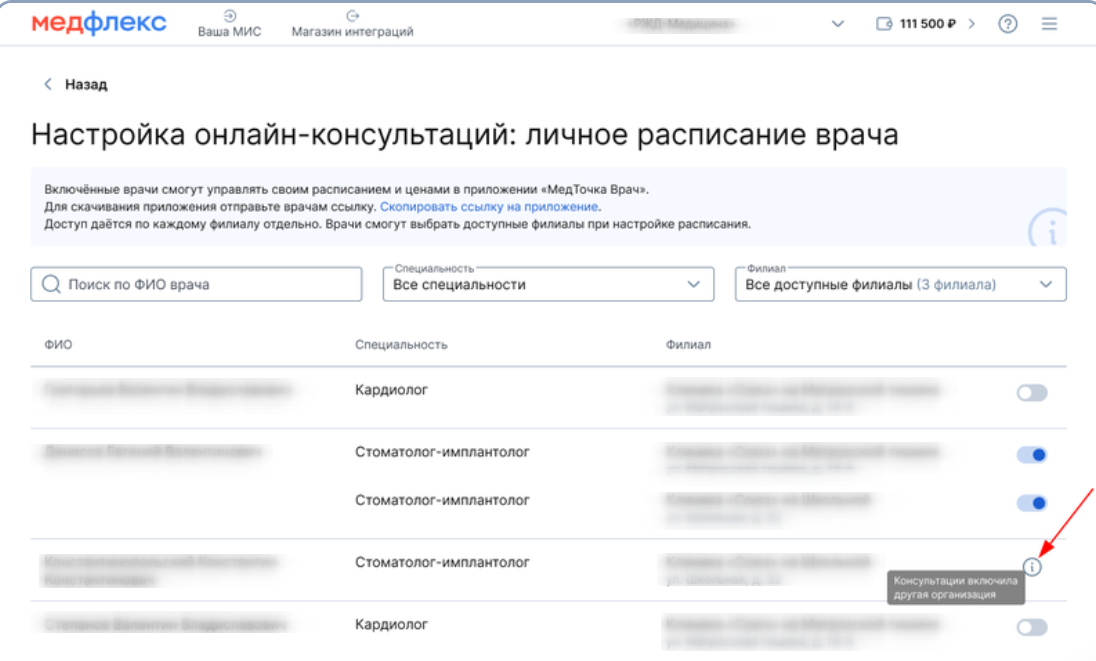Image resolution: width=1096 pixels, height=661 pixels.
Task: Click the МедФлекс logo
Action: point(99,24)
